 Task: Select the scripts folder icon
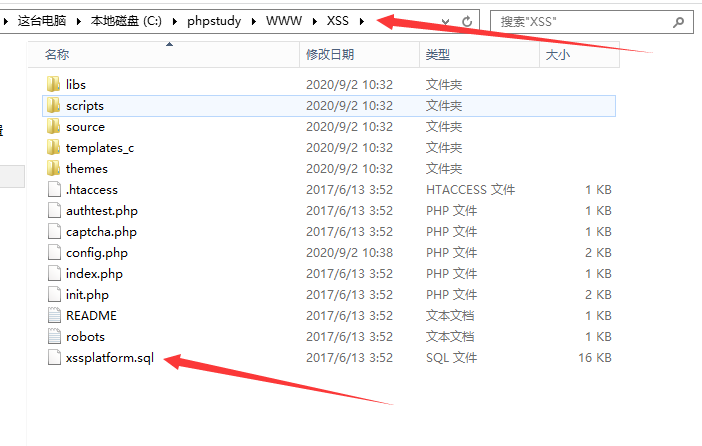click(x=54, y=106)
